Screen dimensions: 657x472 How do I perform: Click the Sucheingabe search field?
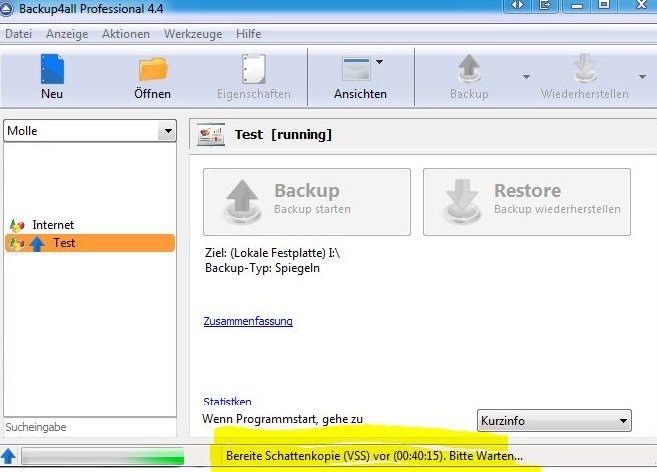[90, 427]
